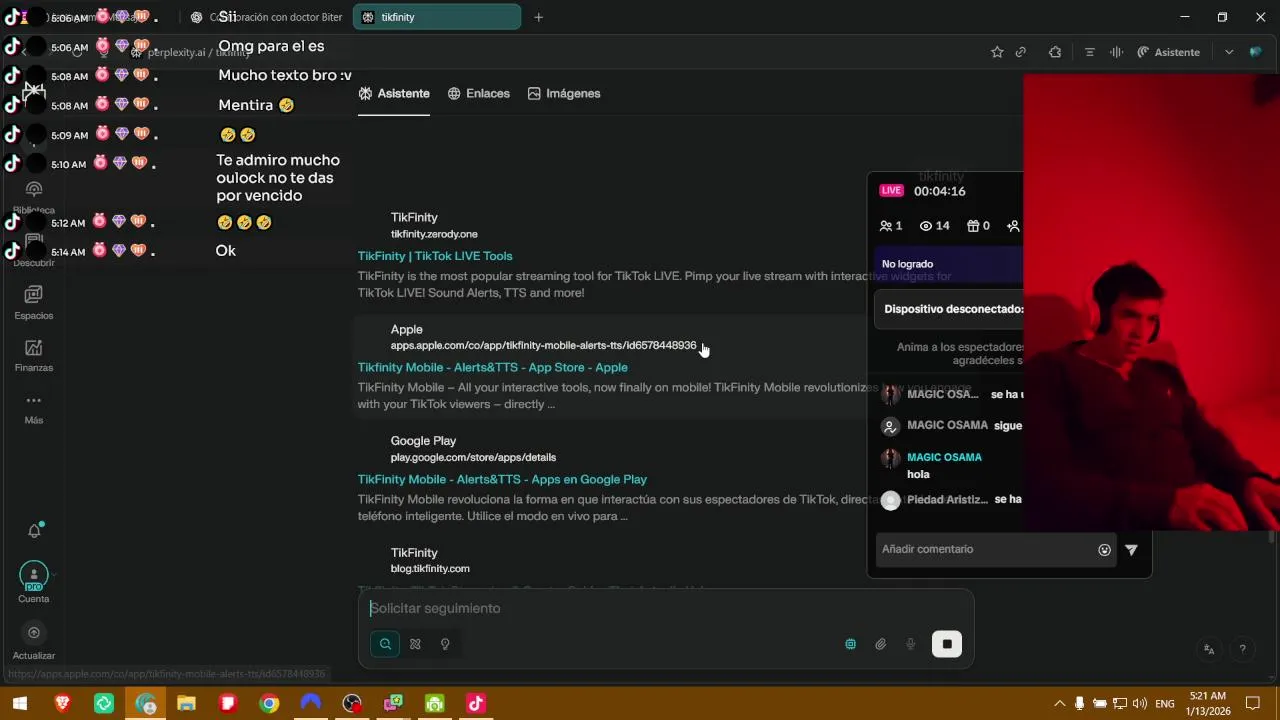Click MAGIC OSAMA username above hola
Screen dimensions: 1280x720
944,457
